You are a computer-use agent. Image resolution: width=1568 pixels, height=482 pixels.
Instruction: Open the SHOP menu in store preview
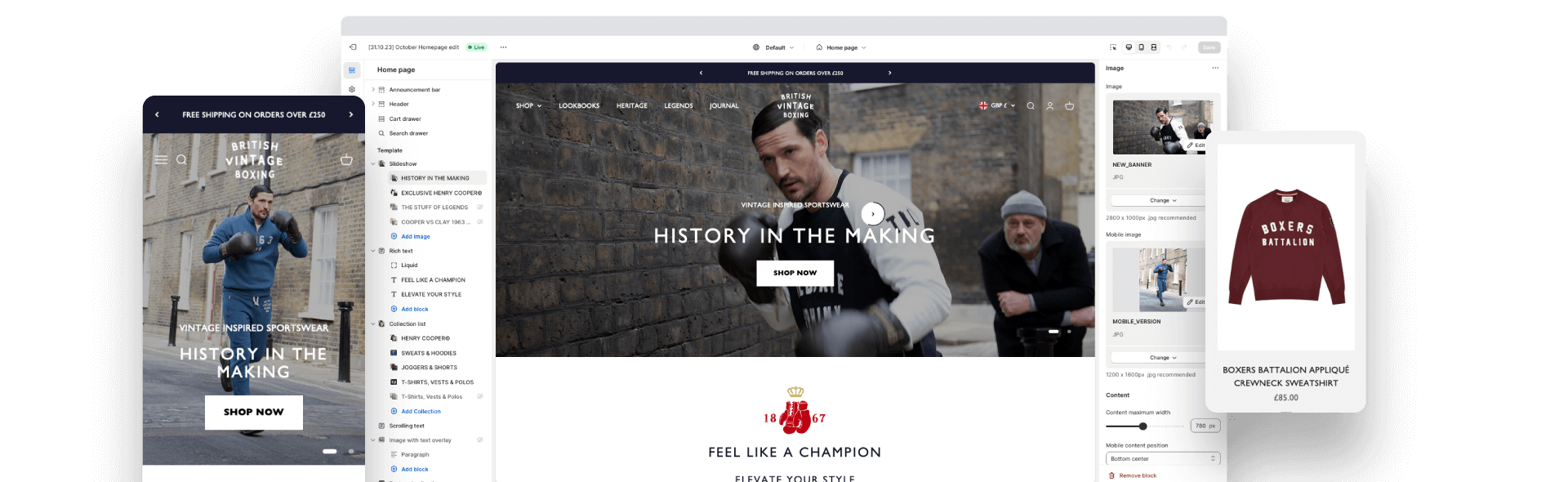[528, 105]
